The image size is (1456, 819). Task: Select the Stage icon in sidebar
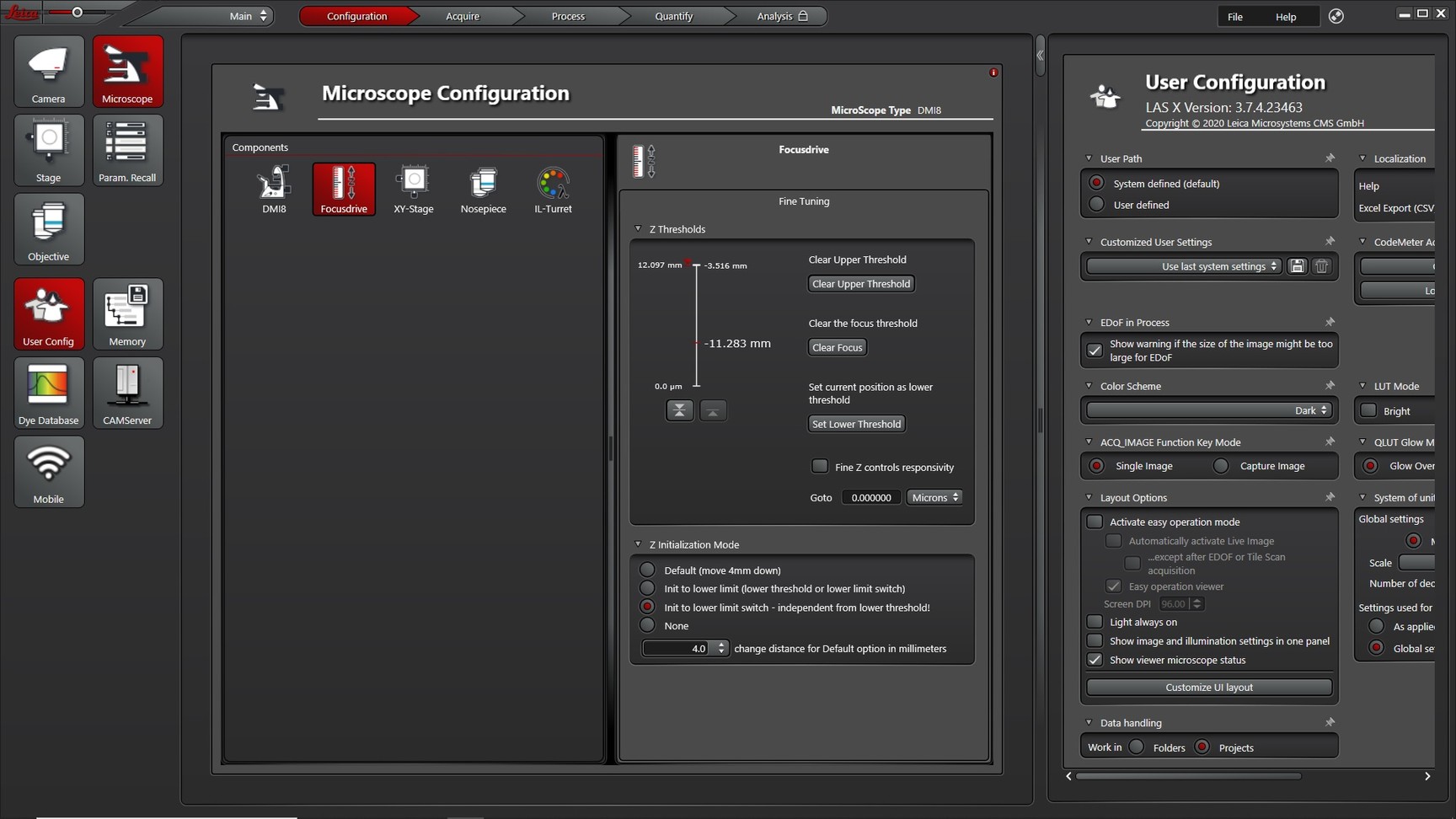click(x=48, y=150)
